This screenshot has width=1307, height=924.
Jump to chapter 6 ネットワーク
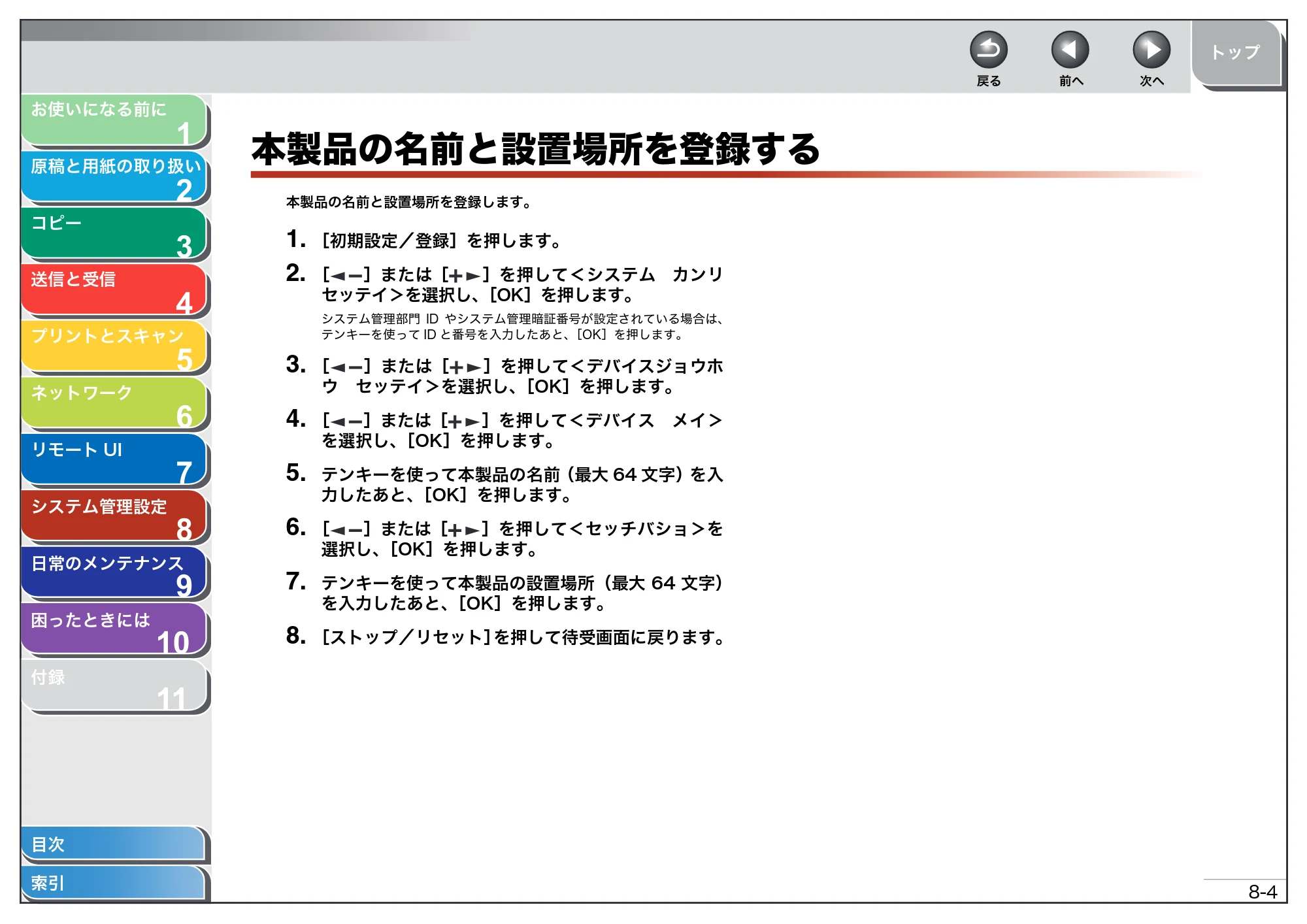click(114, 403)
